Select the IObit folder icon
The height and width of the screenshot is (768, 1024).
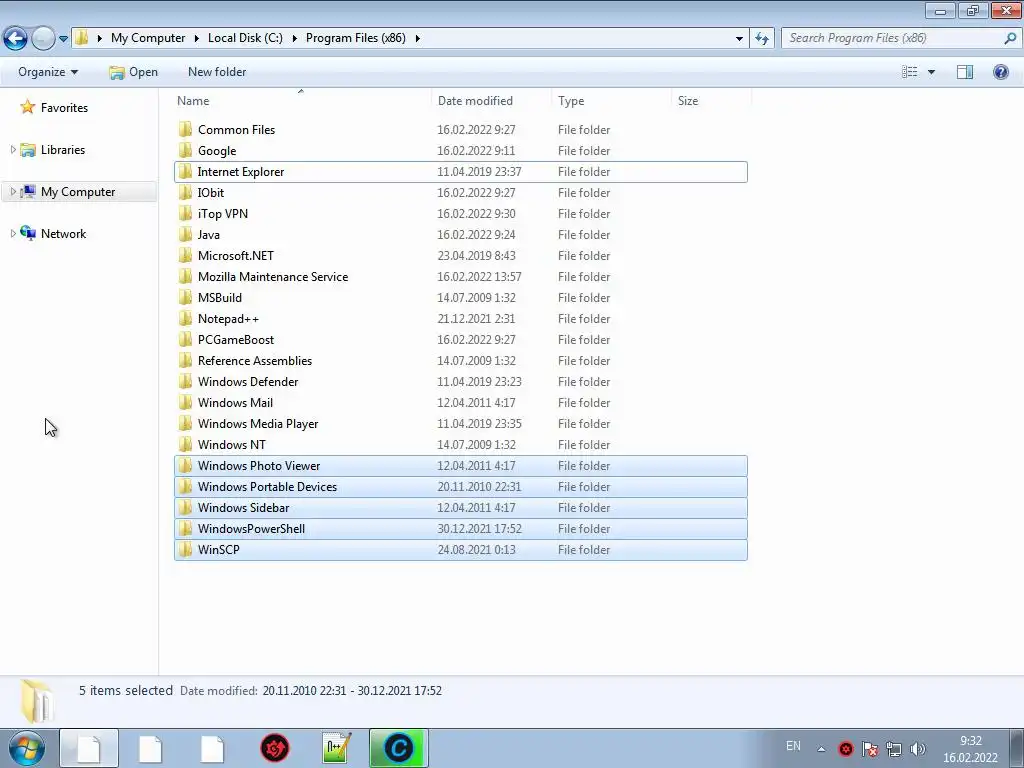pyautogui.click(x=185, y=192)
